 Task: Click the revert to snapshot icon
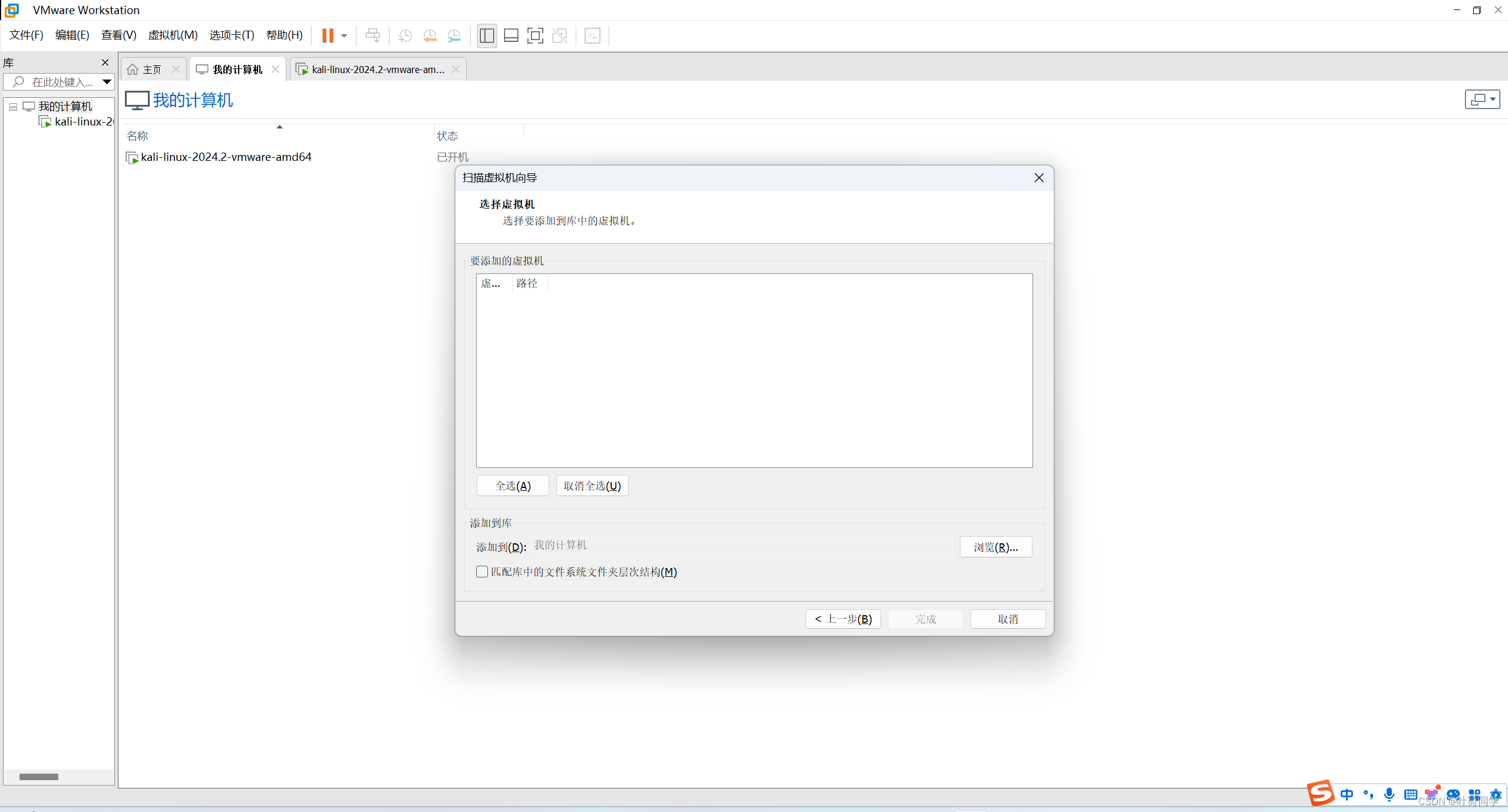[x=430, y=35]
